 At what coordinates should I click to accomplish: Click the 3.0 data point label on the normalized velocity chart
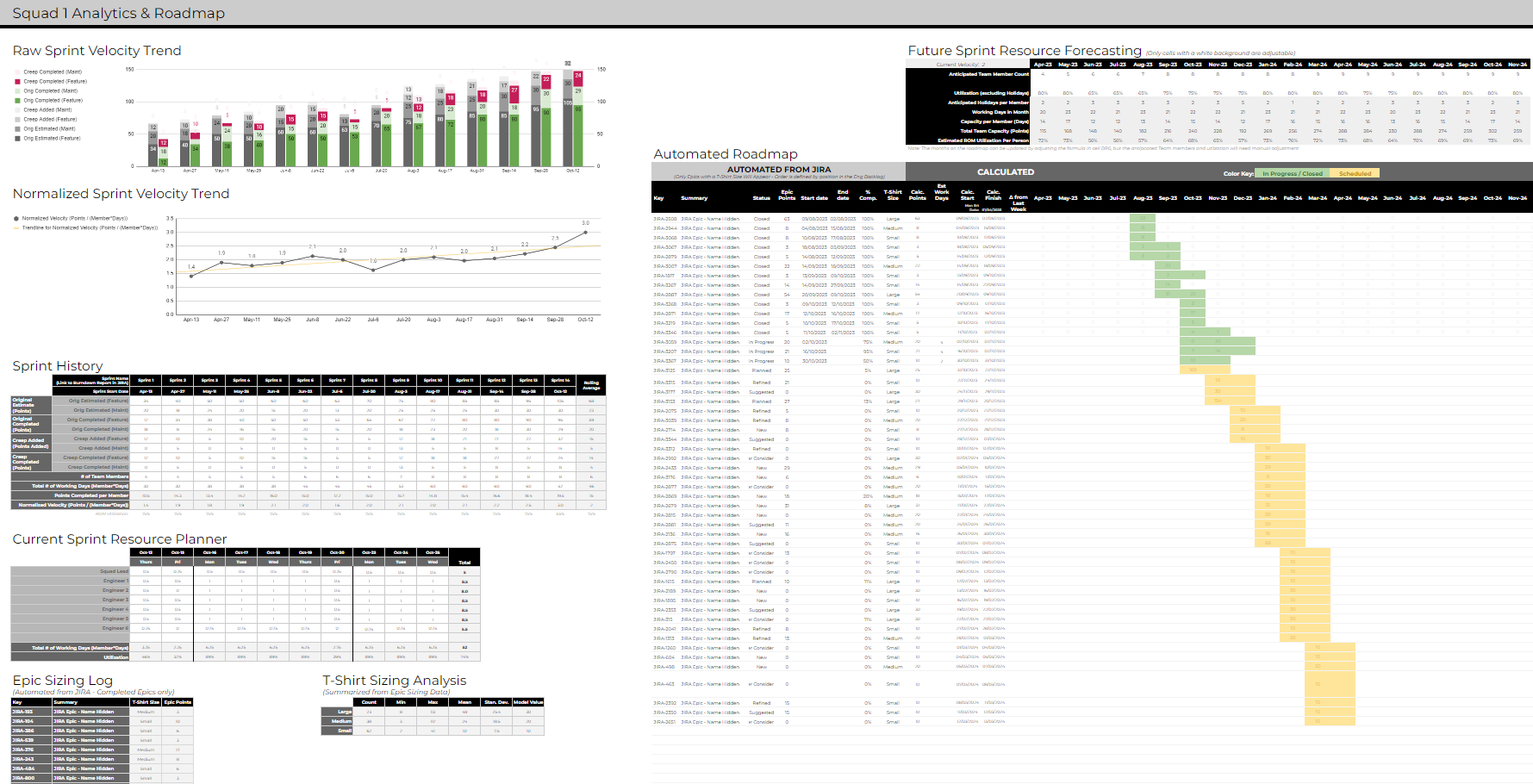[x=586, y=223]
